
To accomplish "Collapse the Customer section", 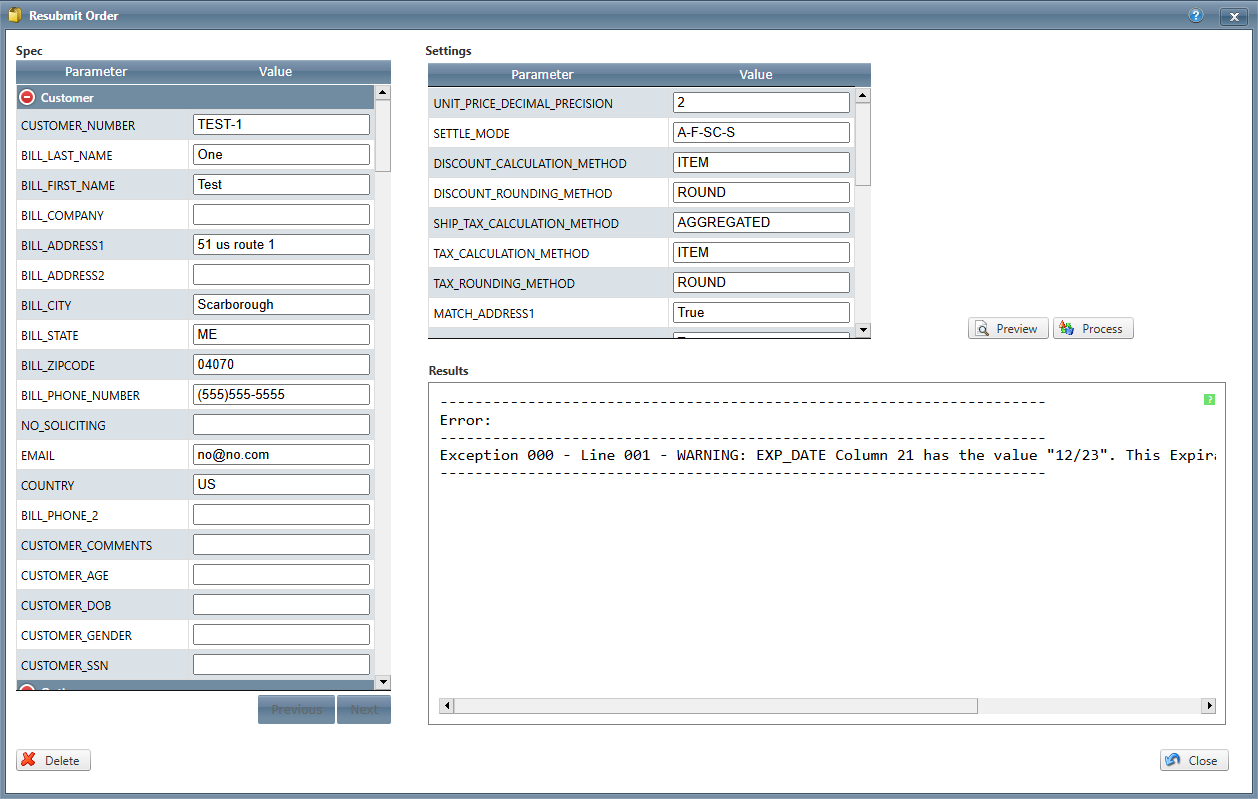I will [x=28, y=97].
